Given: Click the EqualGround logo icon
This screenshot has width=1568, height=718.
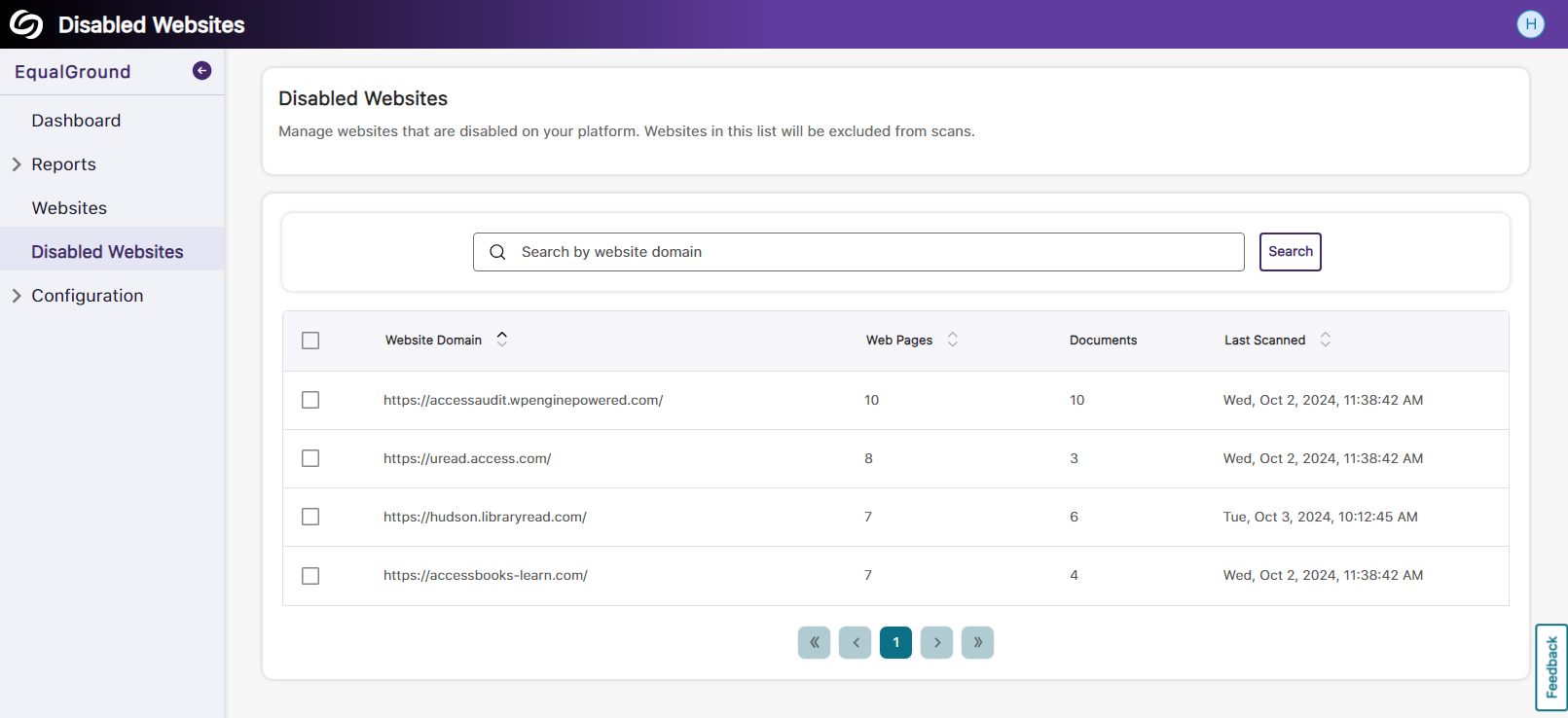Looking at the screenshot, I should [x=26, y=24].
